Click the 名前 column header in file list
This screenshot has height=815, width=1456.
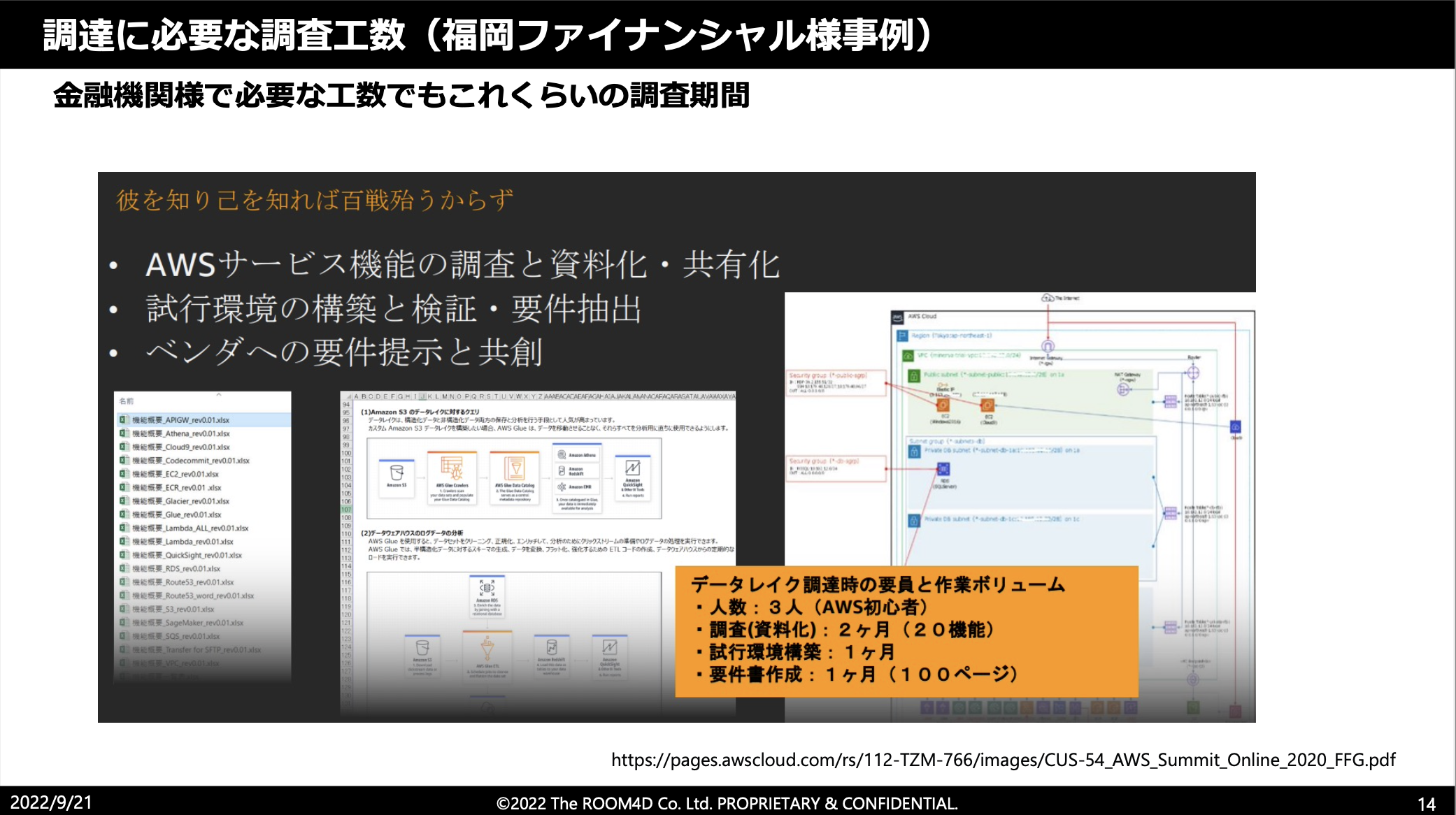point(127,401)
